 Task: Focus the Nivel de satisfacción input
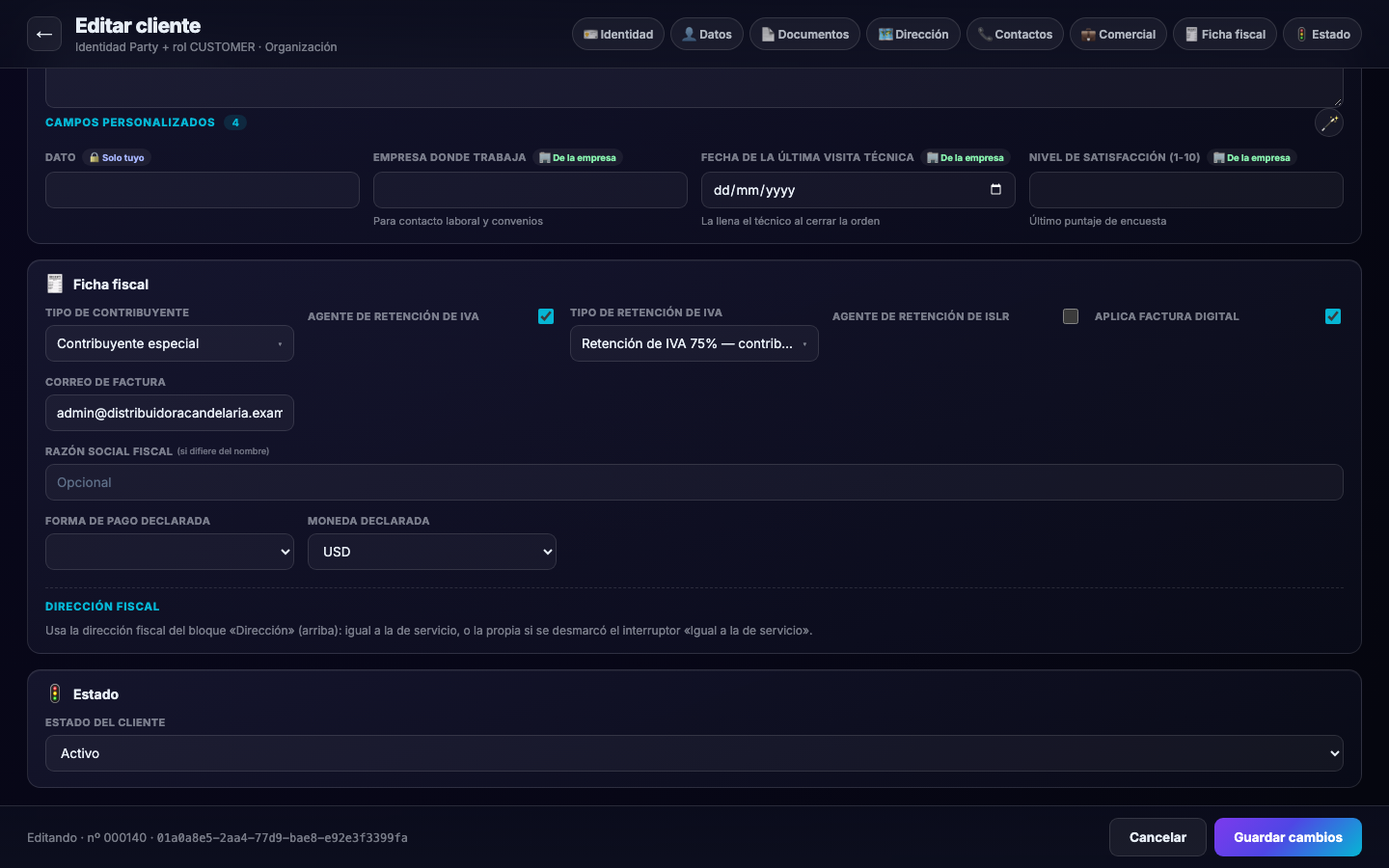pos(1186,190)
